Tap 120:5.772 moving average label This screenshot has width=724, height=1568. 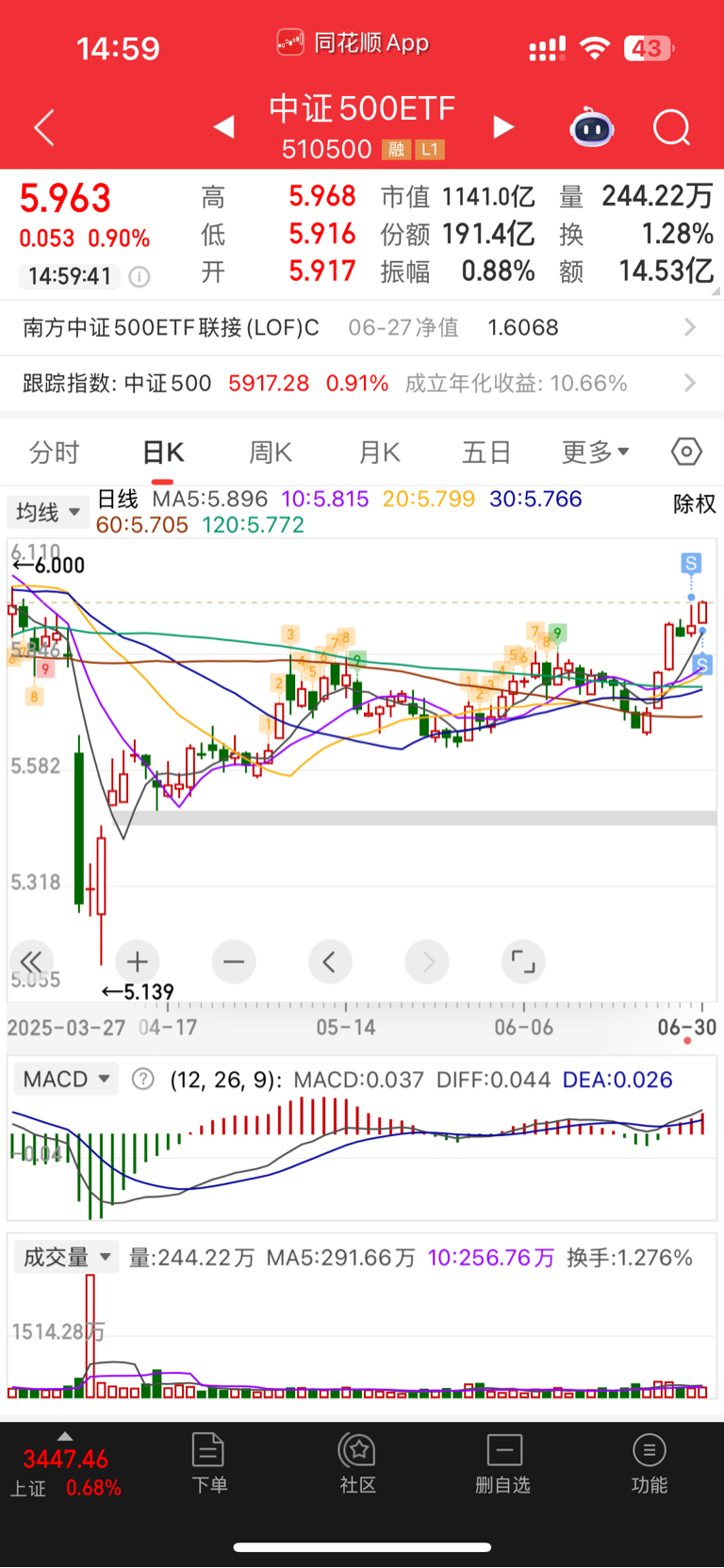coord(254,525)
